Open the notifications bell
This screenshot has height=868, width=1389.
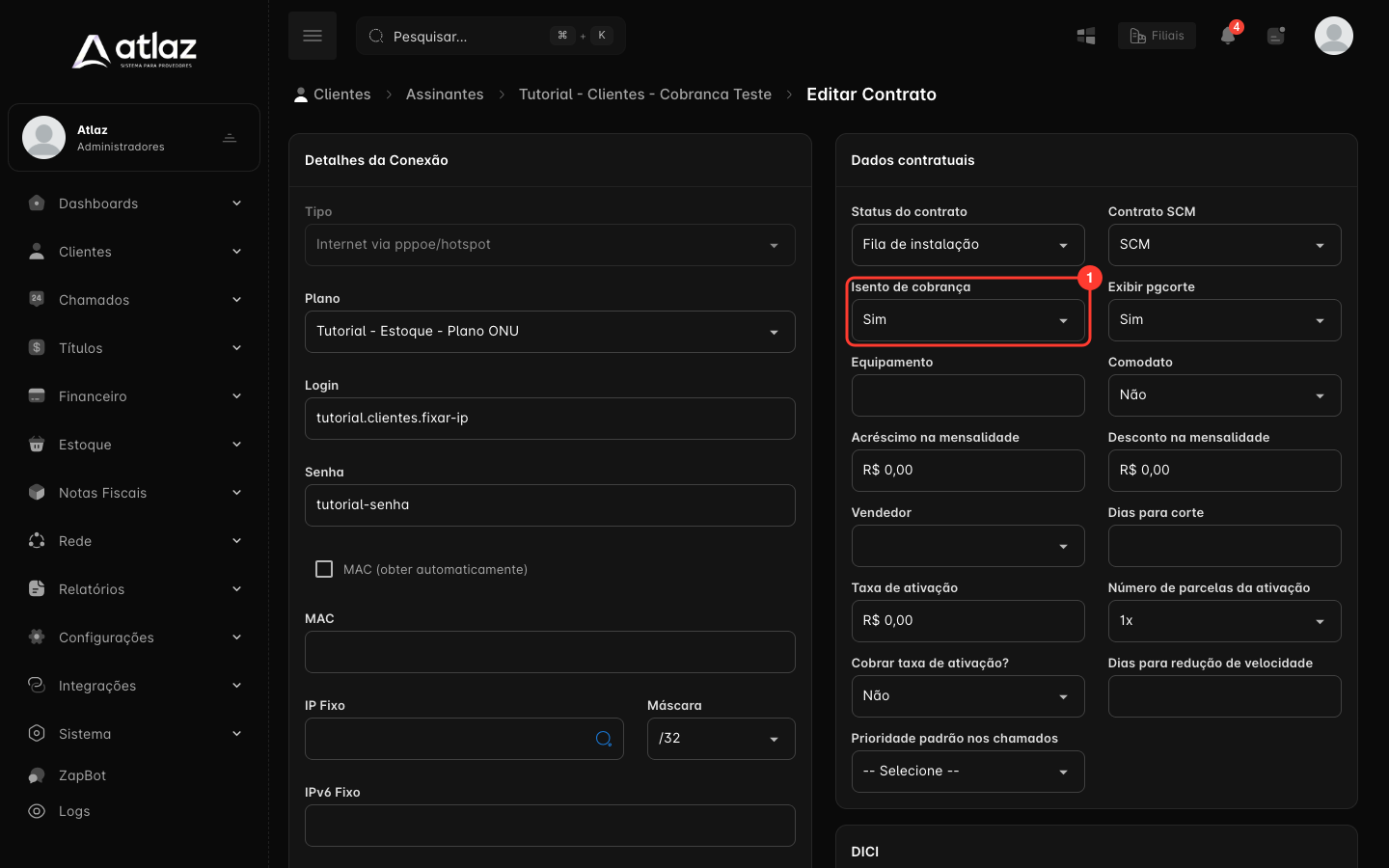pos(1228,36)
